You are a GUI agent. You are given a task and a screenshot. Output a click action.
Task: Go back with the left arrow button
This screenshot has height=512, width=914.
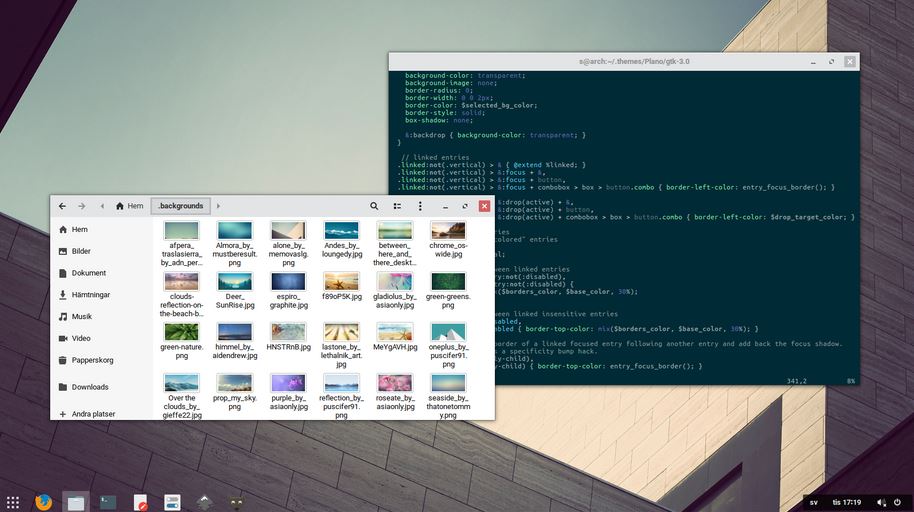point(62,206)
